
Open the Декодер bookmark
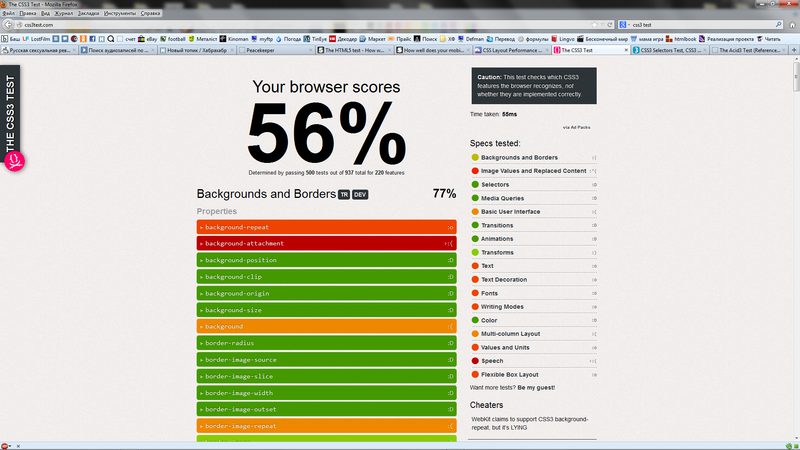343,39
